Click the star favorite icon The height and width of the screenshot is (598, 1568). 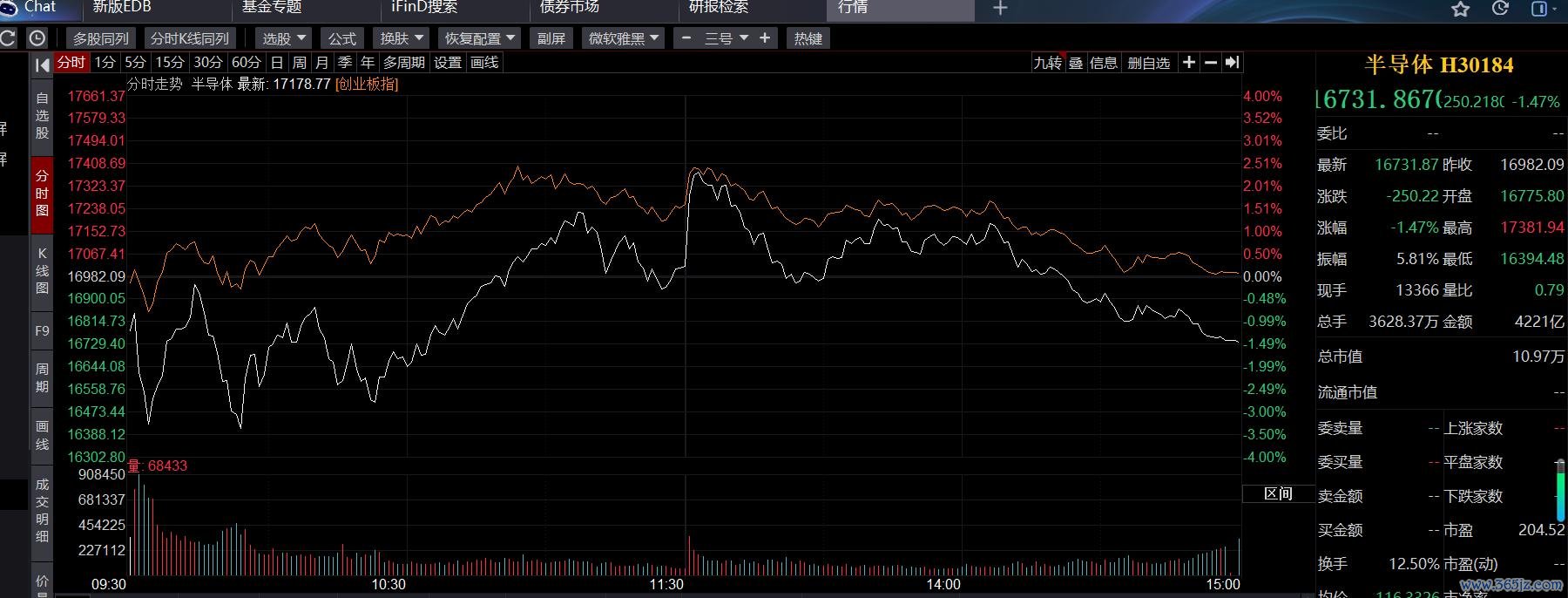(1461, 9)
